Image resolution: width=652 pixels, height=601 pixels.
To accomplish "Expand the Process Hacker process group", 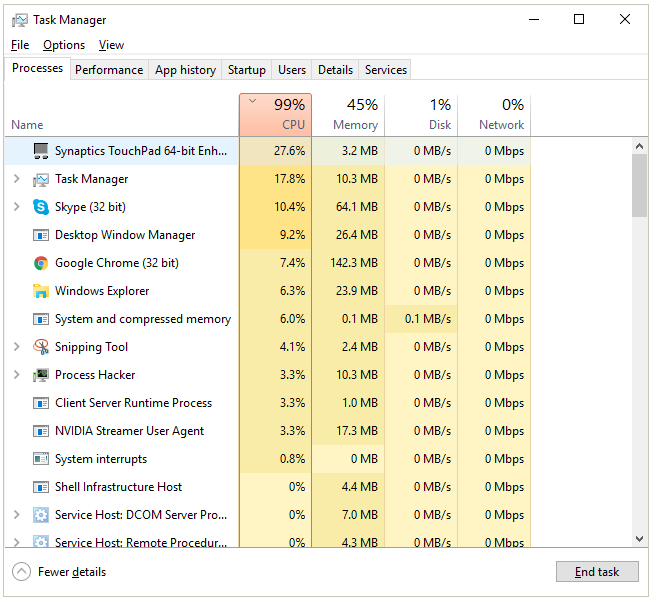I will (x=17, y=375).
